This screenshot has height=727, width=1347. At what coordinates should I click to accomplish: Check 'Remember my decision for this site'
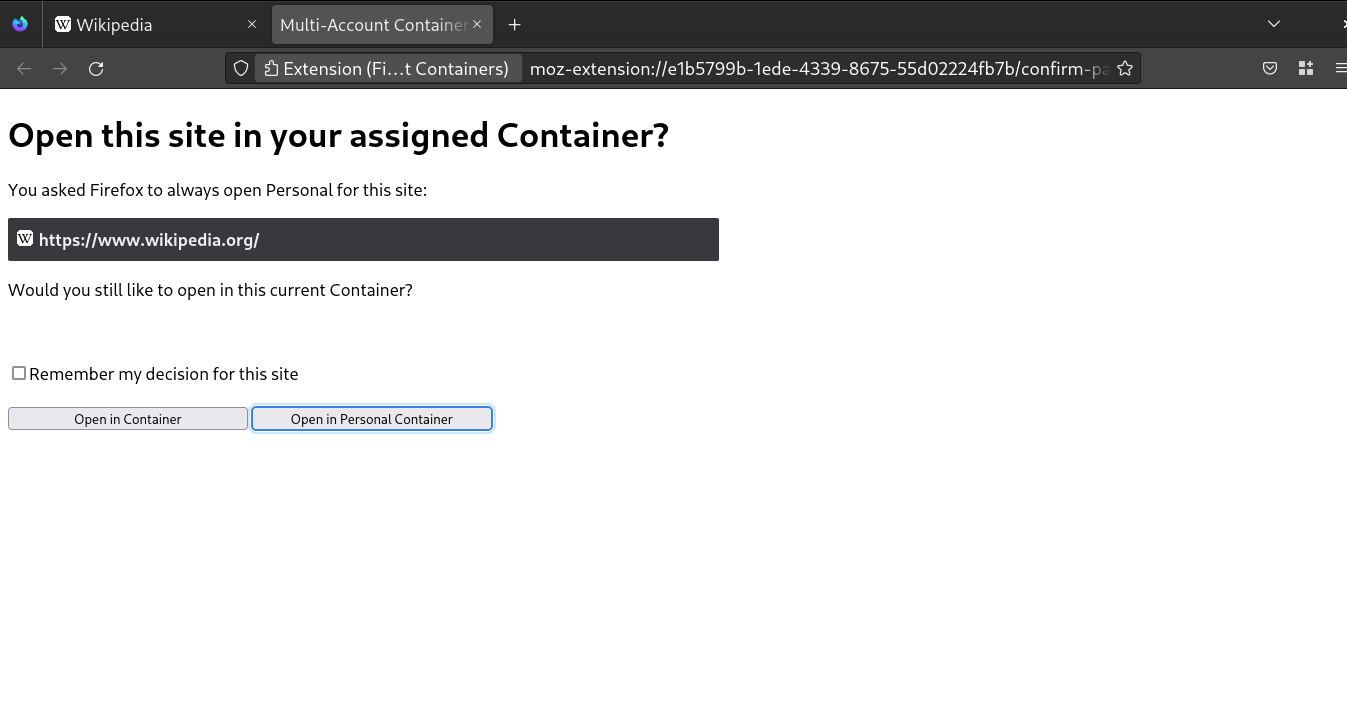tap(18, 373)
